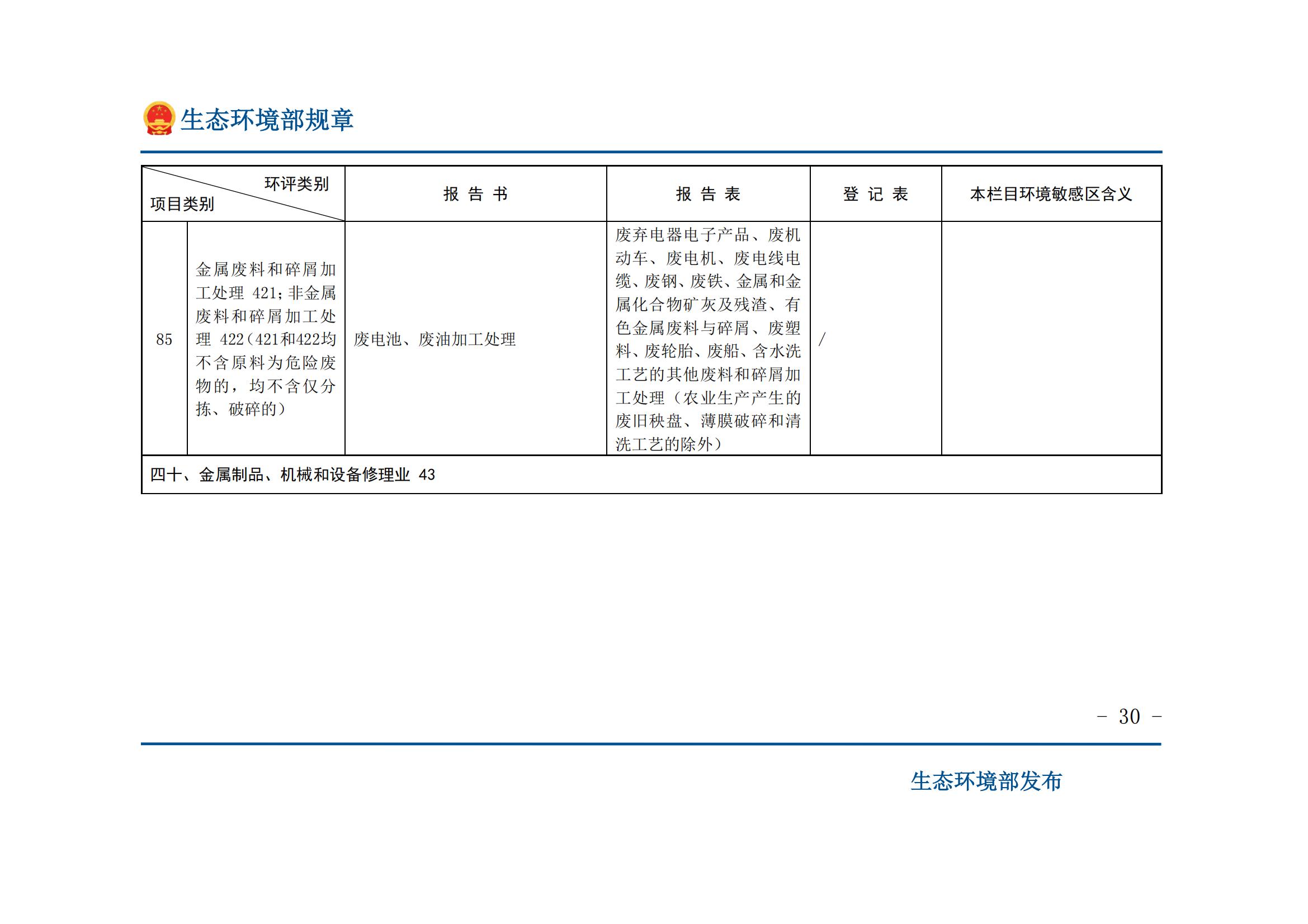Viewport: 1308px width, 924px height.
Task: Click the 生态环境部发布 footer text
Action: (x=986, y=781)
